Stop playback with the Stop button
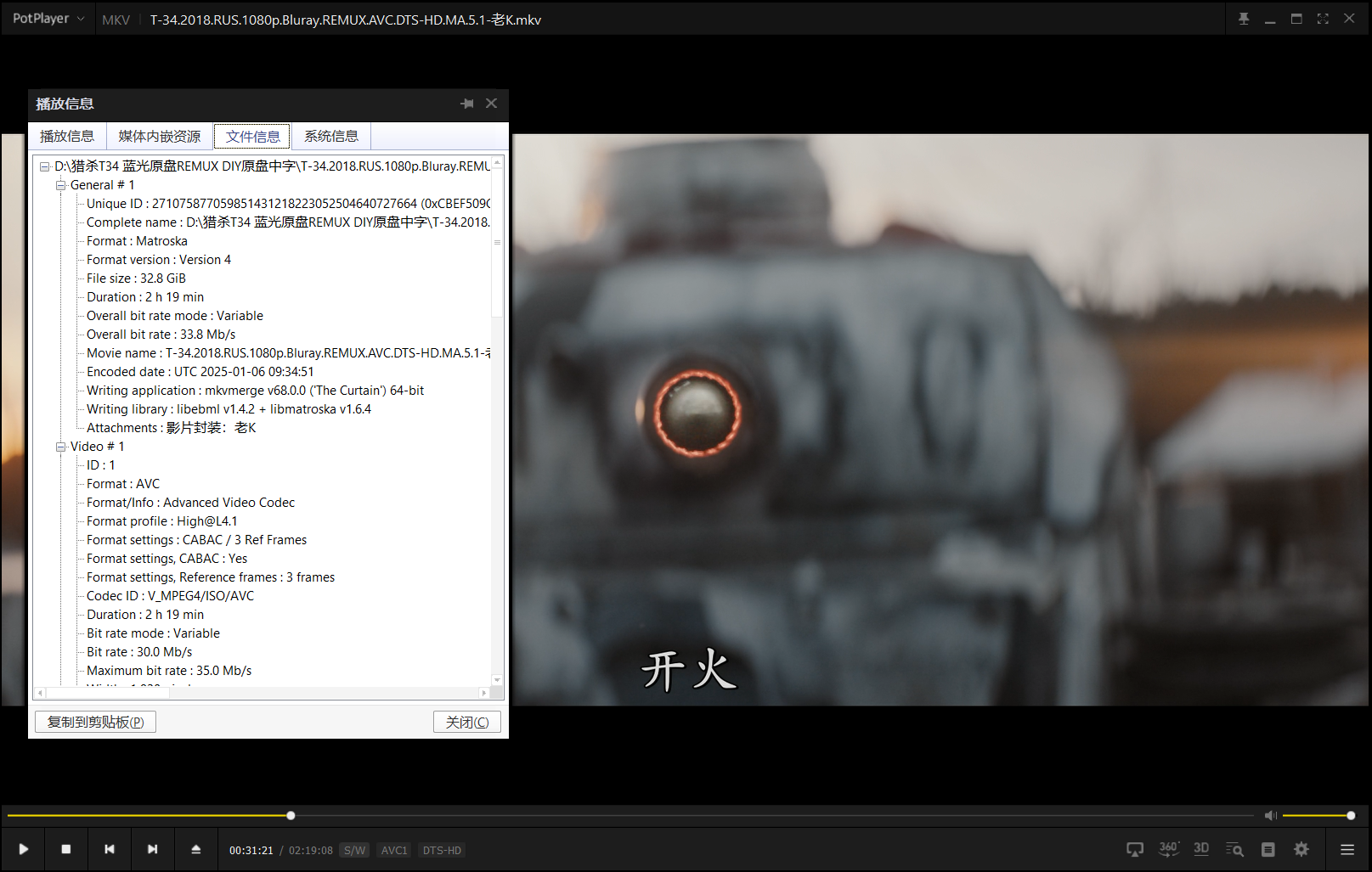The image size is (1372, 872). 66,849
